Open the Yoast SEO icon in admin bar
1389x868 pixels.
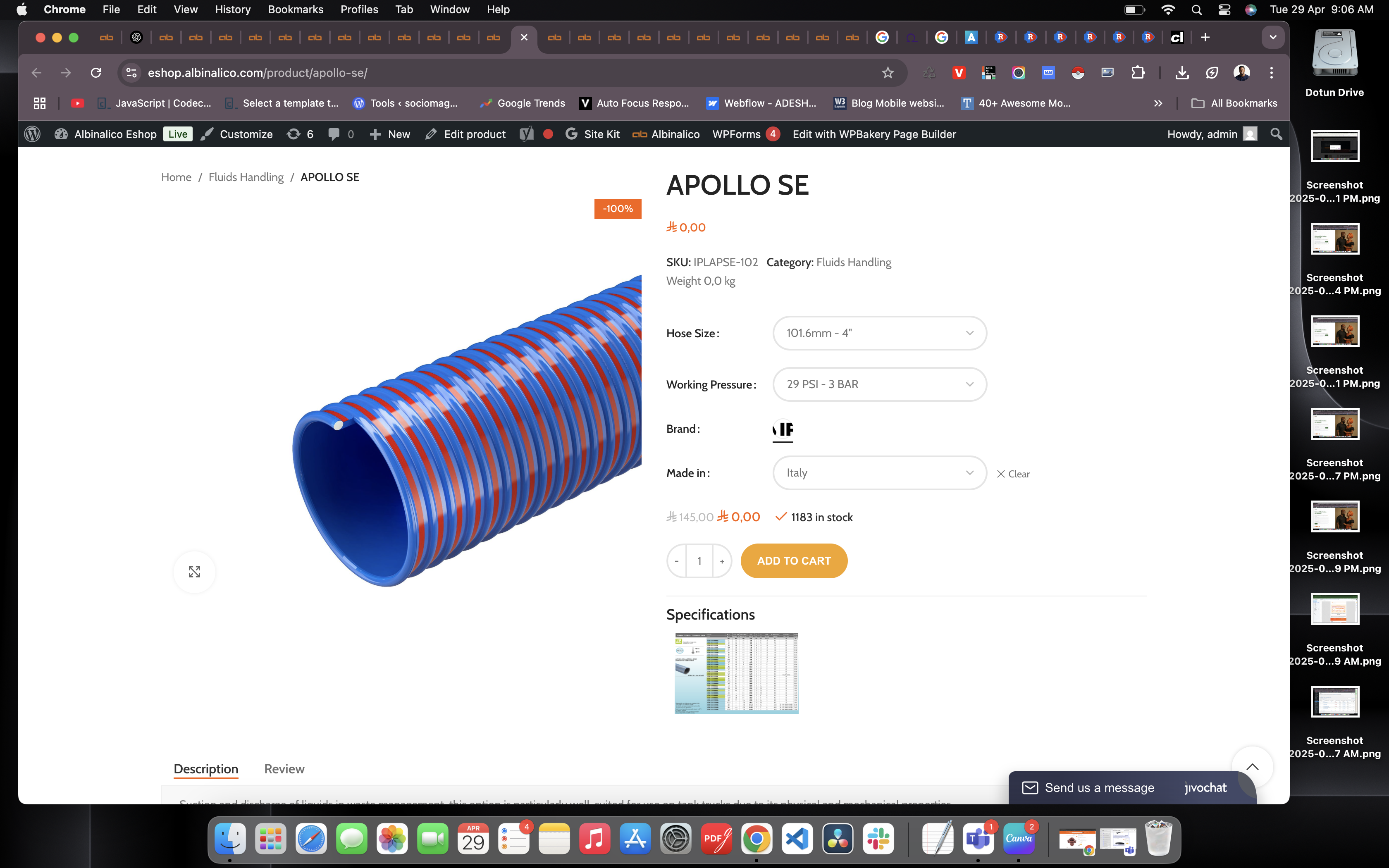(526, 134)
